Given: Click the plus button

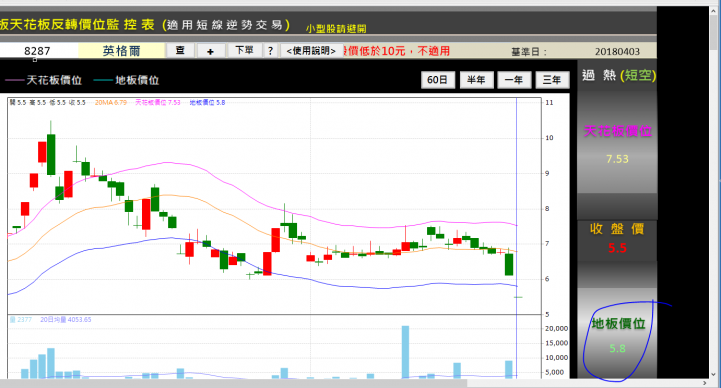Looking at the screenshot, I should [x=211, y=51].
